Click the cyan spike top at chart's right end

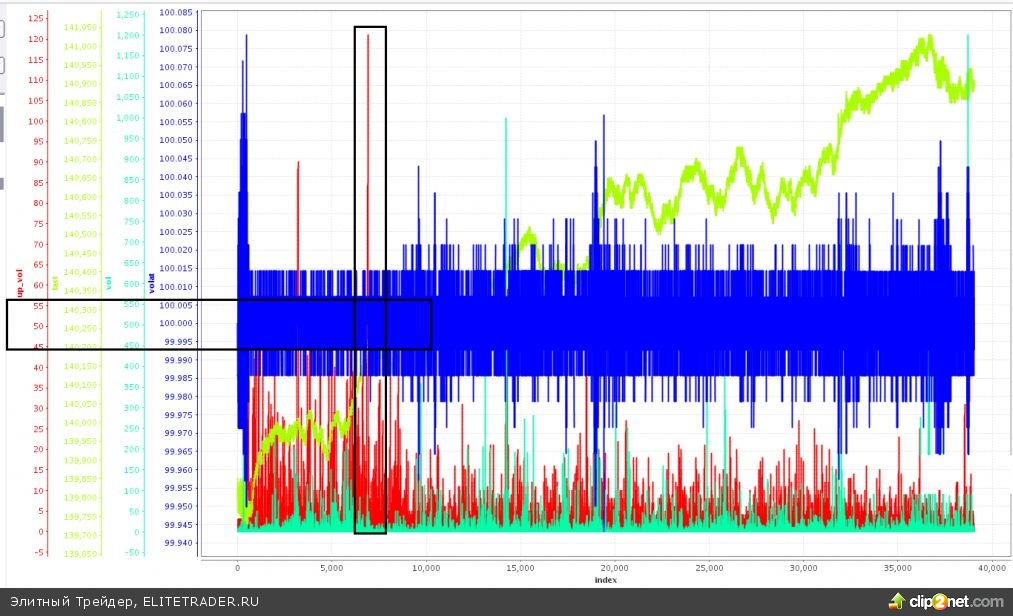click(968, 38)
